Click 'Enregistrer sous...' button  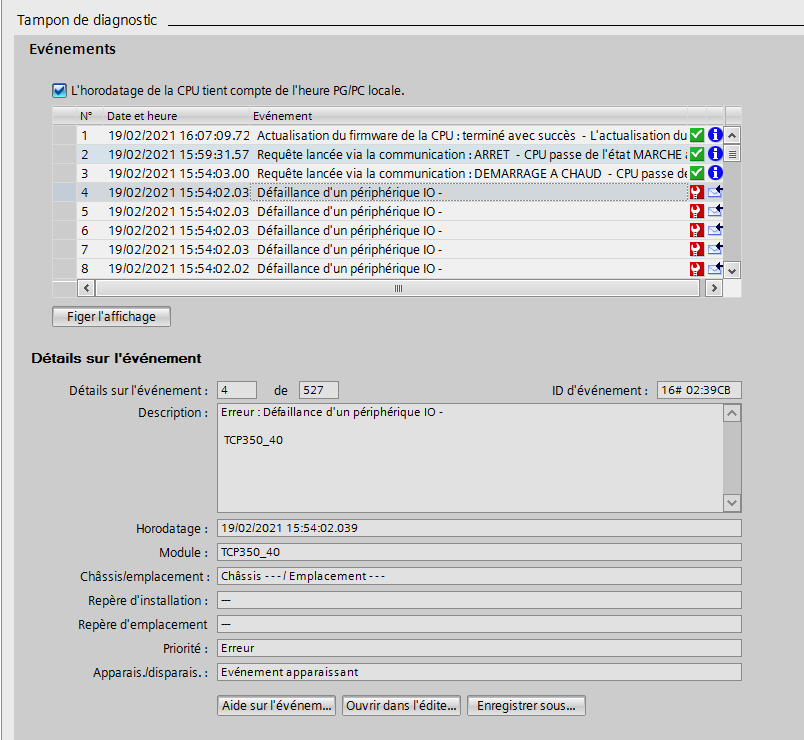[x=526, y=706]
